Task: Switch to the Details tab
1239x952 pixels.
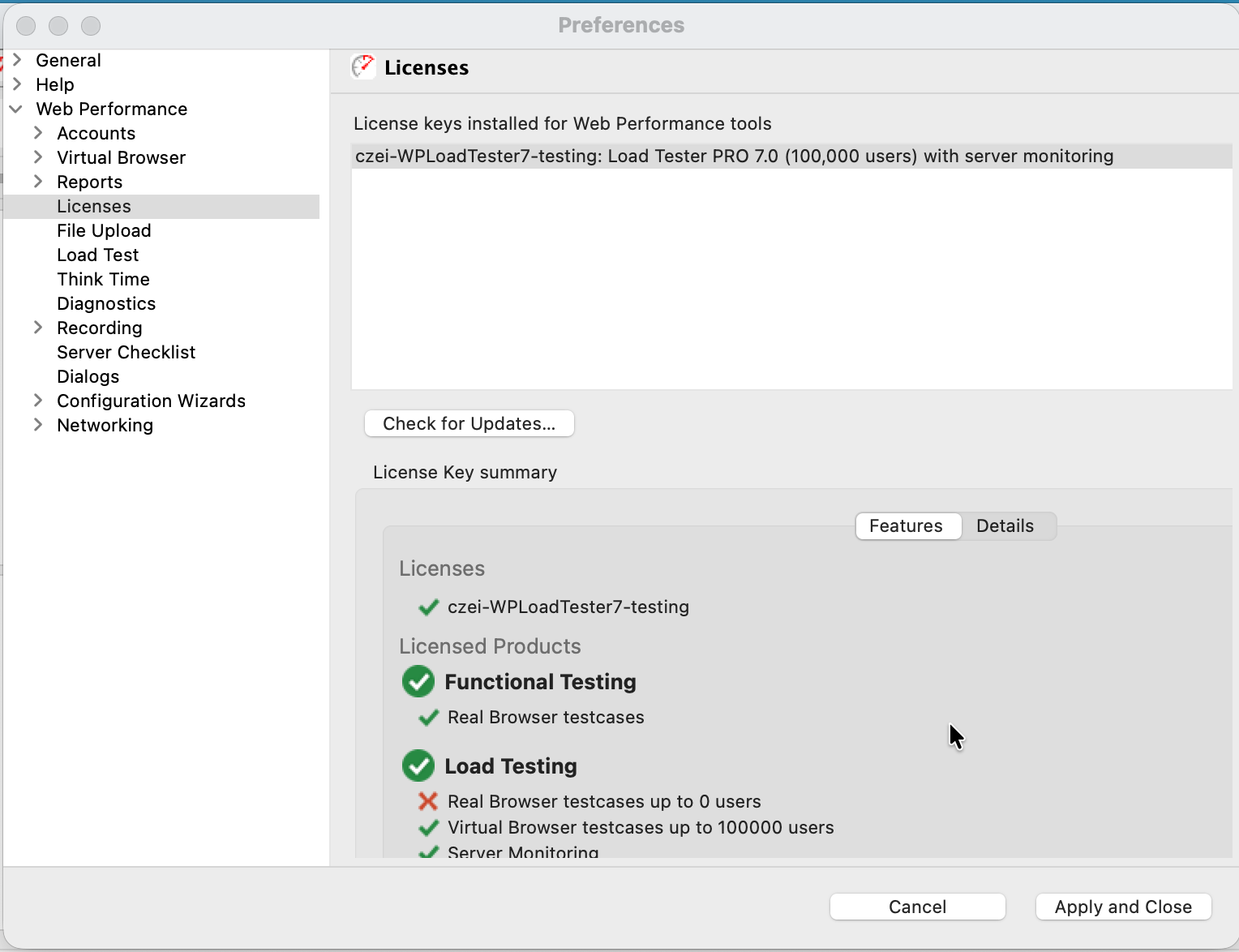Action: pyautogui.click(x=1005, y=525)
